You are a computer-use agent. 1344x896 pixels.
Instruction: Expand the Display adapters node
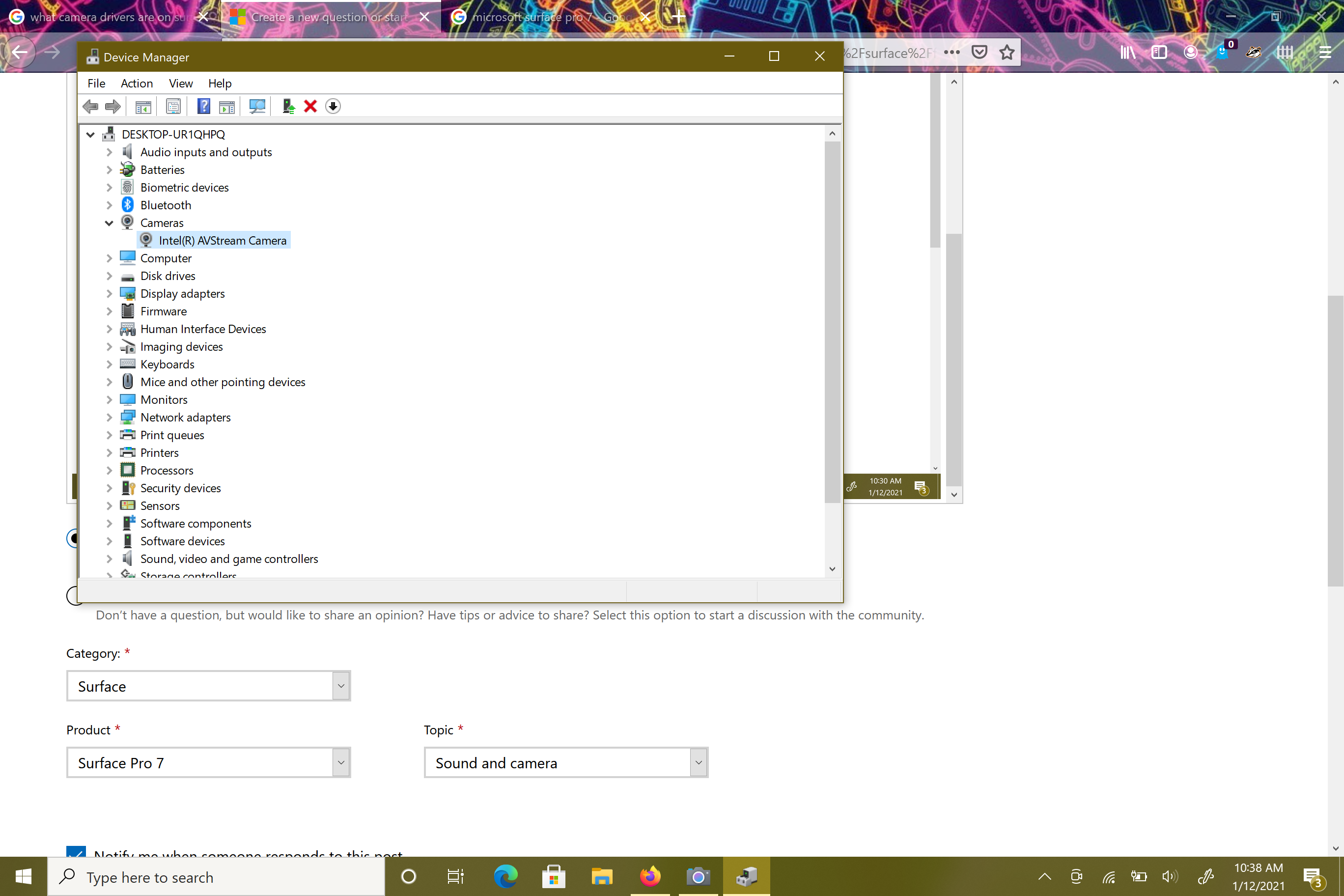click(x=109, y=294)
